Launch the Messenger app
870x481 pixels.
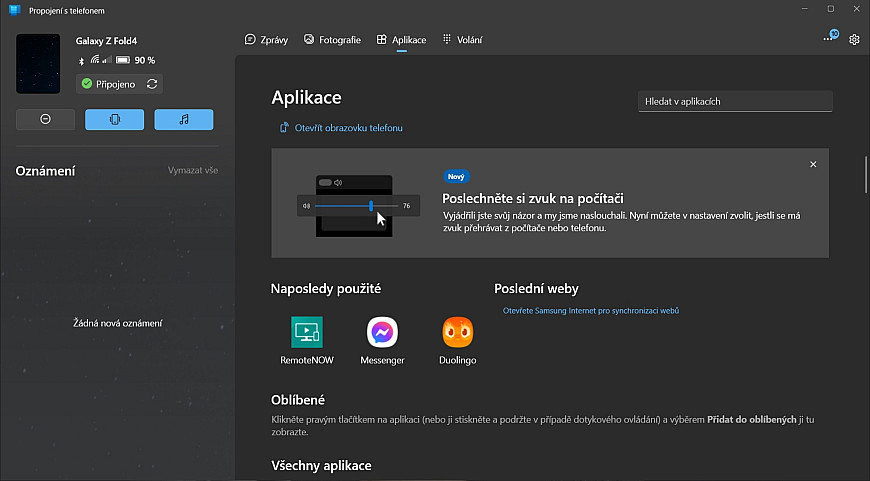pos(382,332)
